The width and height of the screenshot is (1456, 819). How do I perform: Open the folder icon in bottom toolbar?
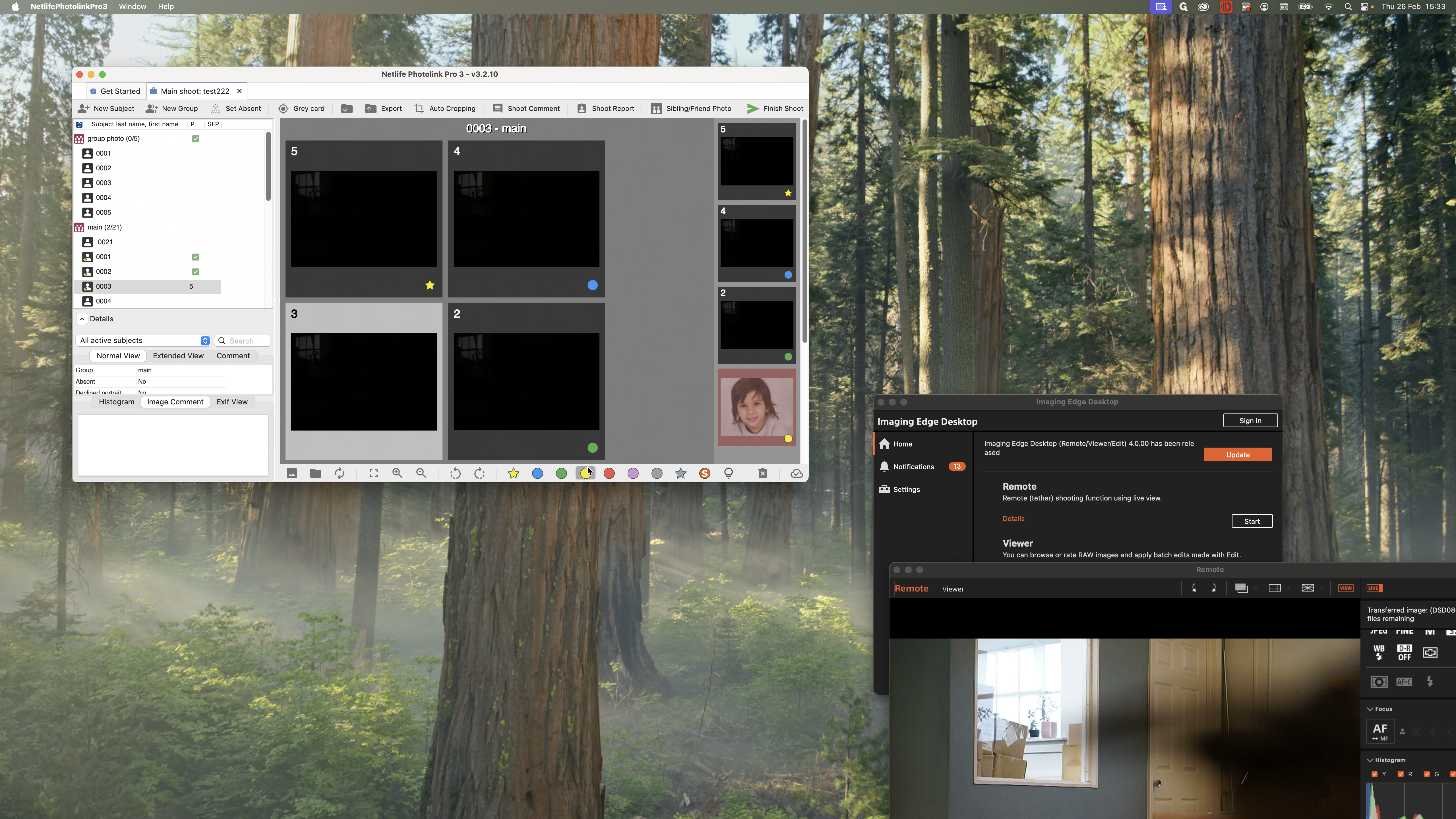pos(315,474)
